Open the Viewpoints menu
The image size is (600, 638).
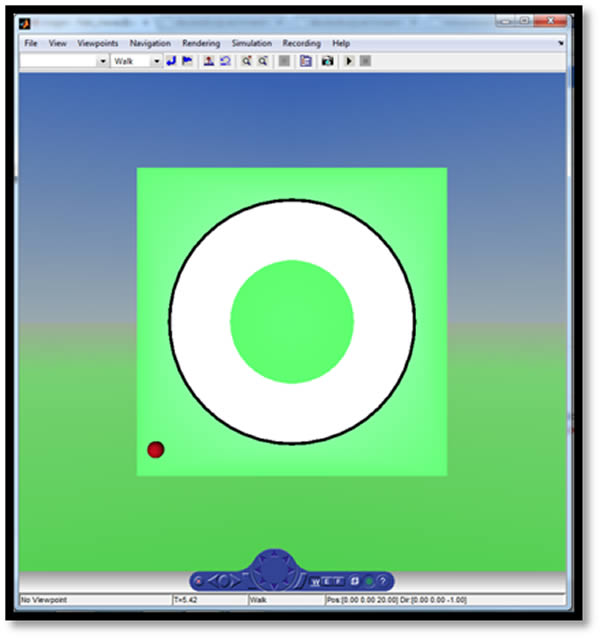pyautogui.click(x=98, y=44)
